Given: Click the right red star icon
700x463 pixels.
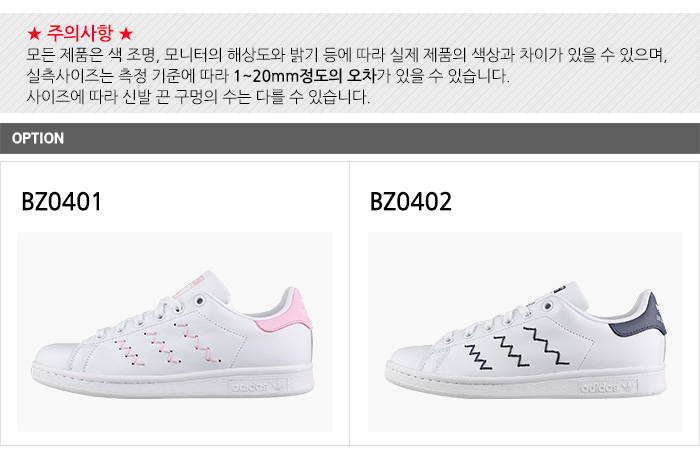Looking at the screenshot, I should pyautogui.click(x=126, y=34).
